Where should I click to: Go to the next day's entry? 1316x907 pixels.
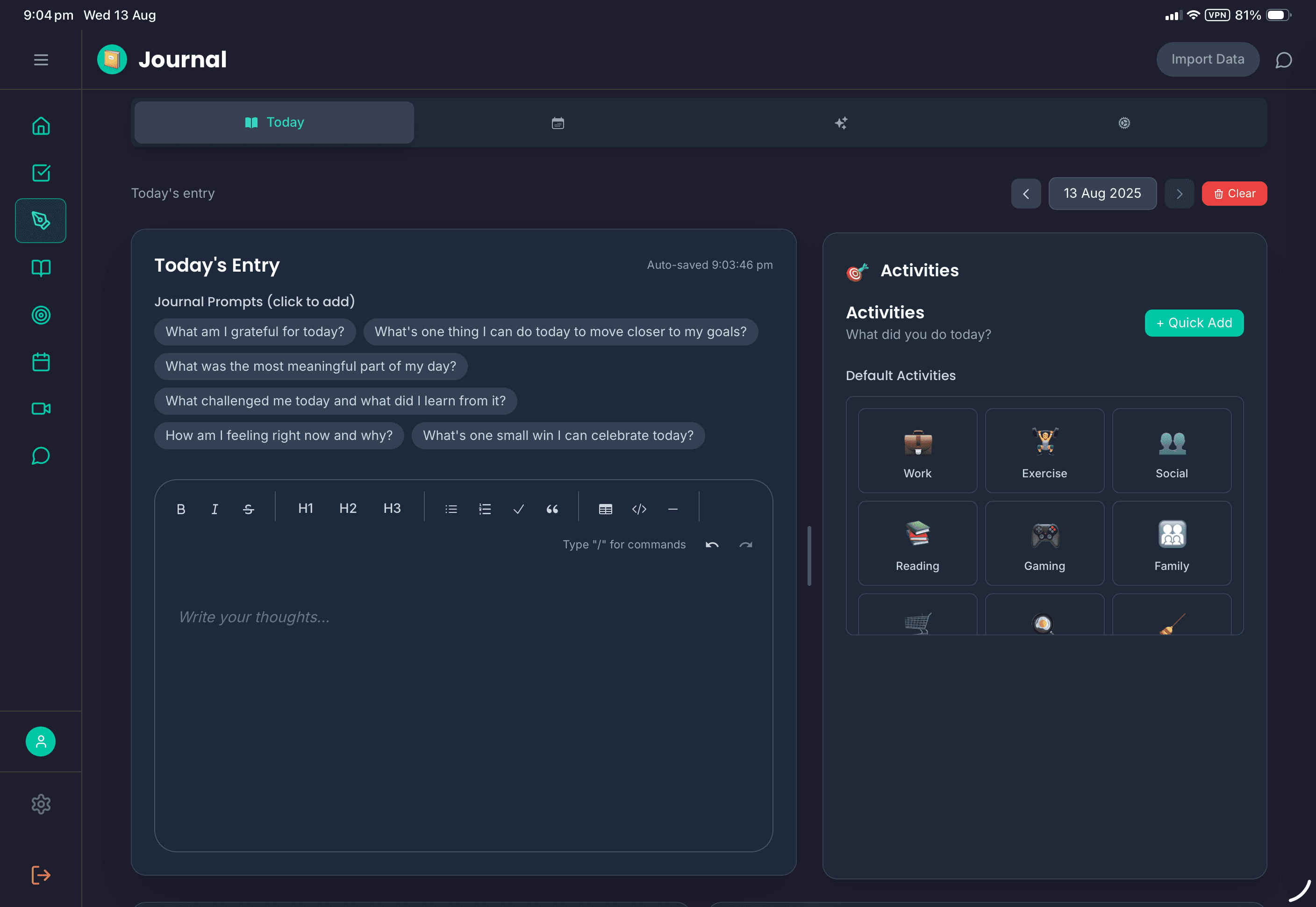(1179, 193)
